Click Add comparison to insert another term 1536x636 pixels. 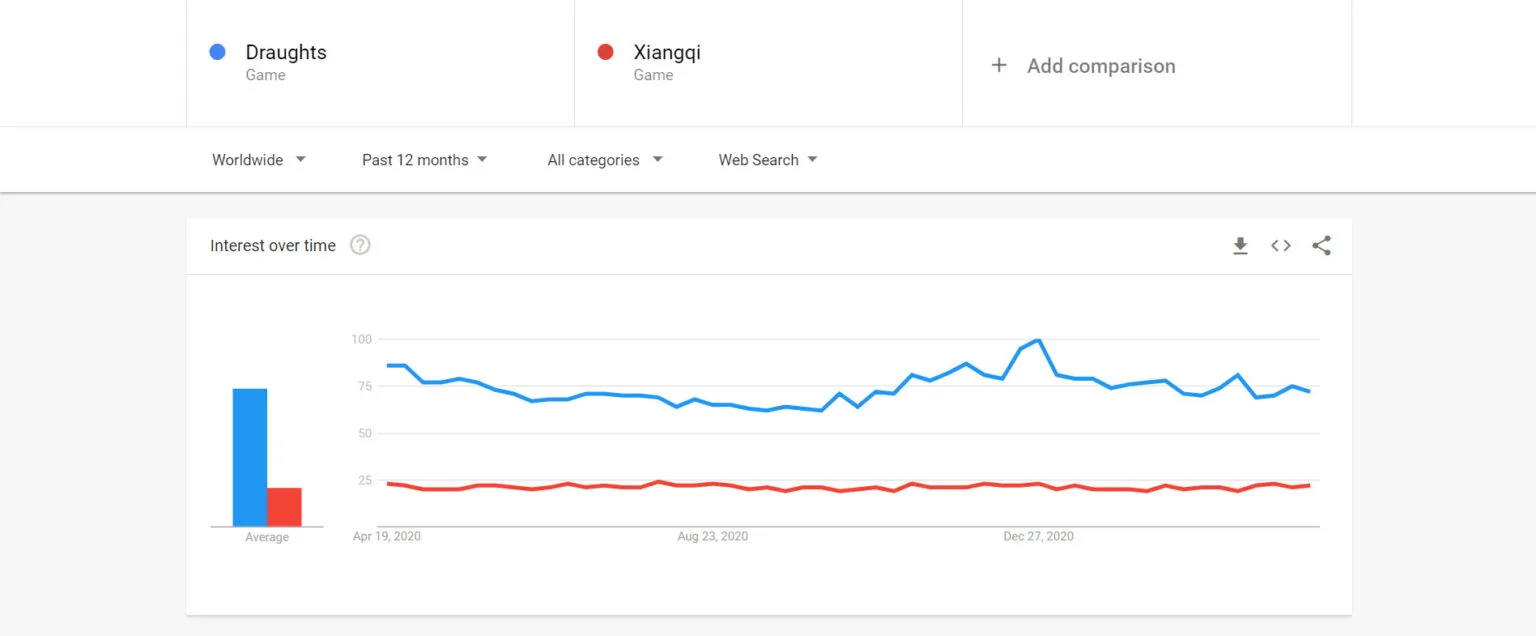click(x=1101, y=66)
